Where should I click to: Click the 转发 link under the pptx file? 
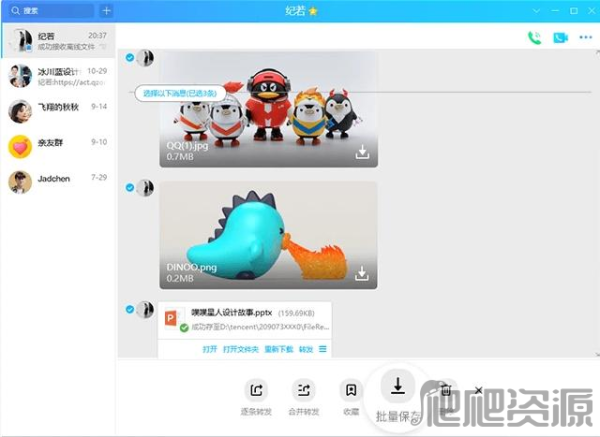306,349
